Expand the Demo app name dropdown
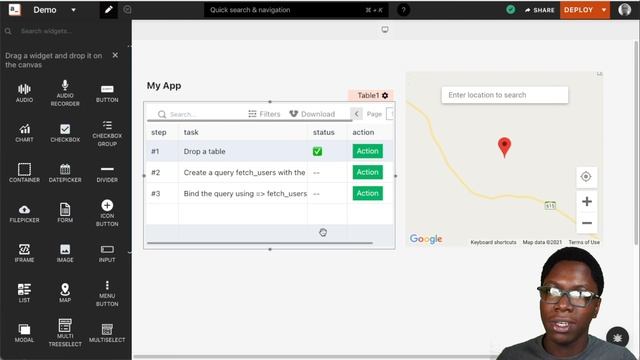Viewport: 640px width, 360px height. pyautogui.click(x=73, y=10)
